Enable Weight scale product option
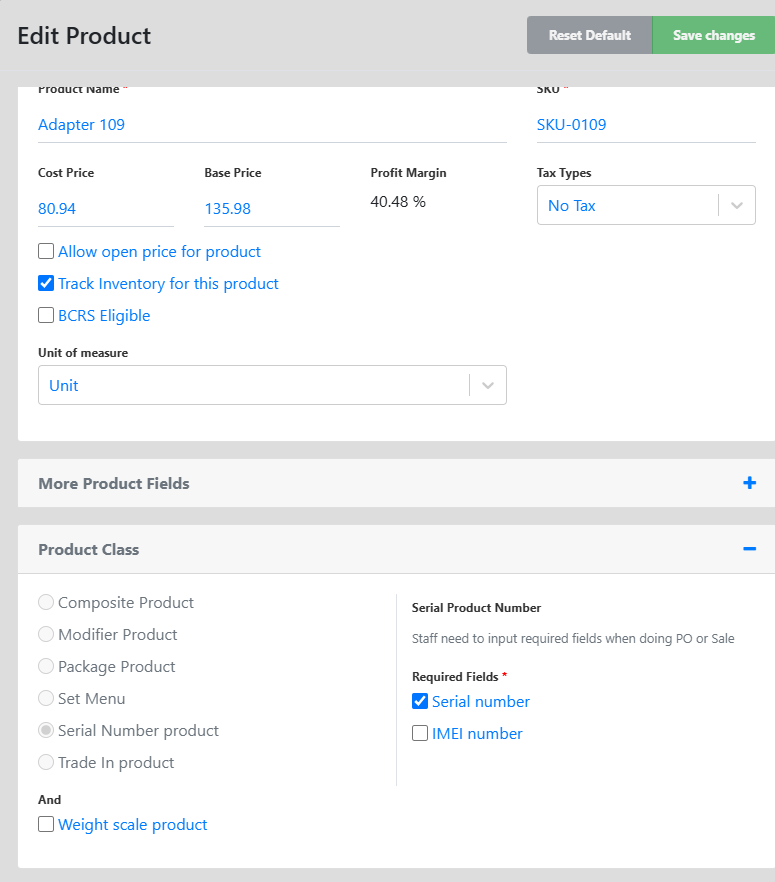This screenshot has height=882, width=775. tap(46, 824)
